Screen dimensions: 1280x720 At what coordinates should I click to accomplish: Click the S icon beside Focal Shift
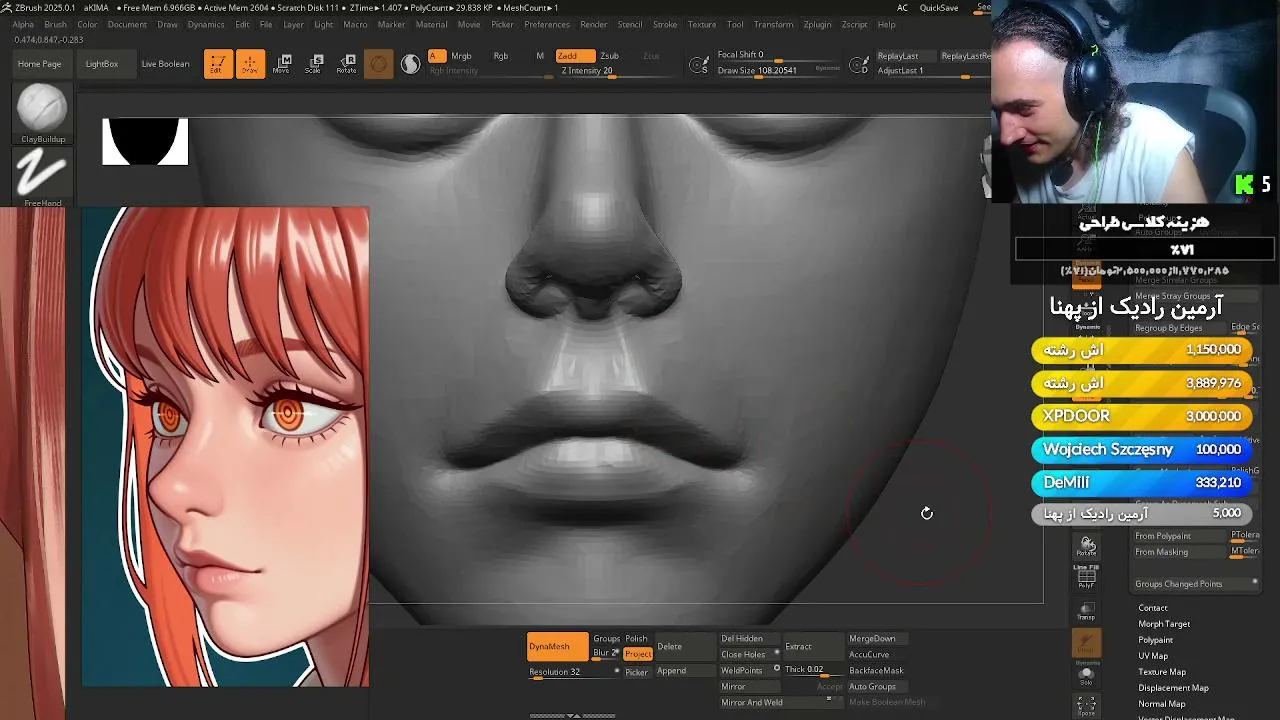(x=700, y=64)
